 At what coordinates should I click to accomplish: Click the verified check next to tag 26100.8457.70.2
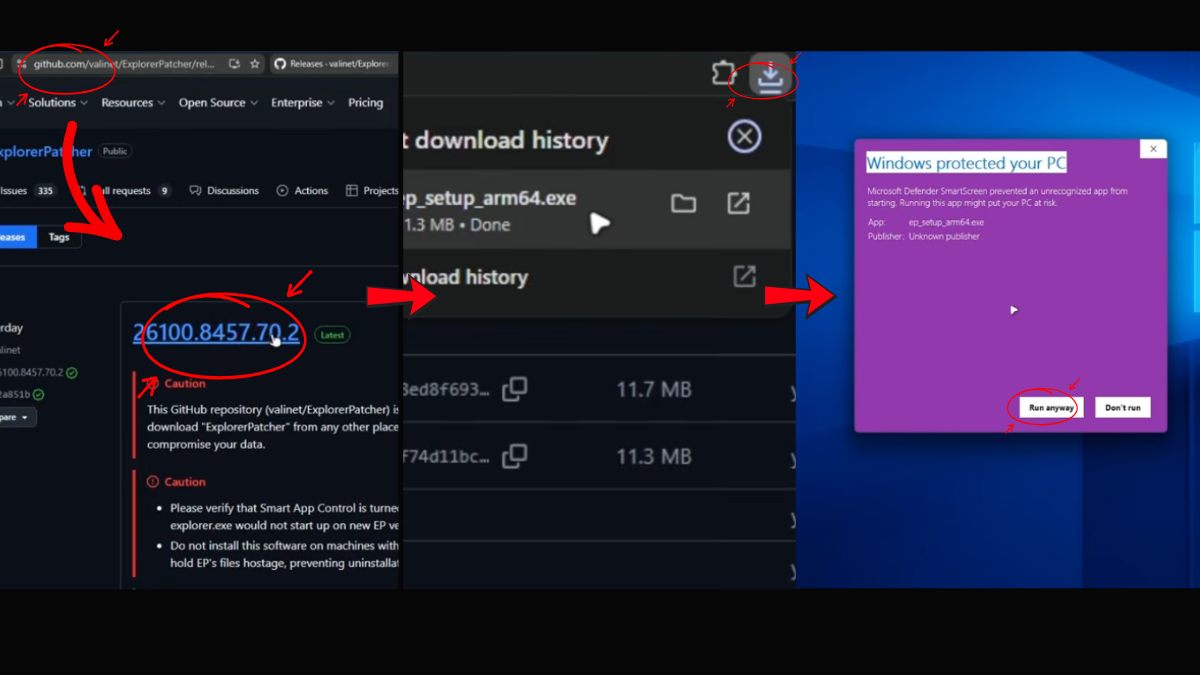[72, 372]
